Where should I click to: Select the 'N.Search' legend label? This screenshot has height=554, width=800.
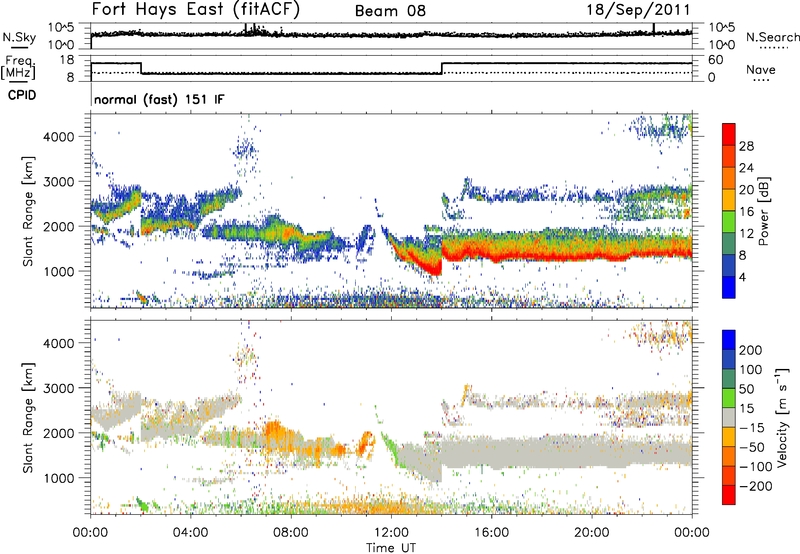point(772,37)
